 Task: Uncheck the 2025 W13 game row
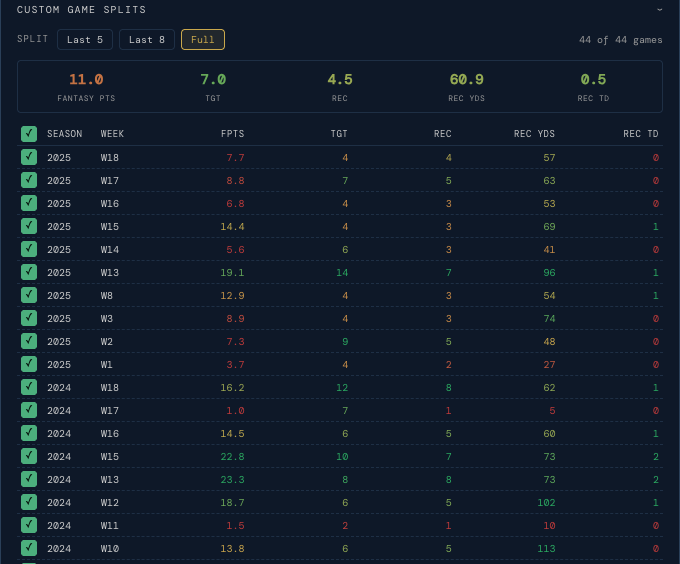(29, 272)
